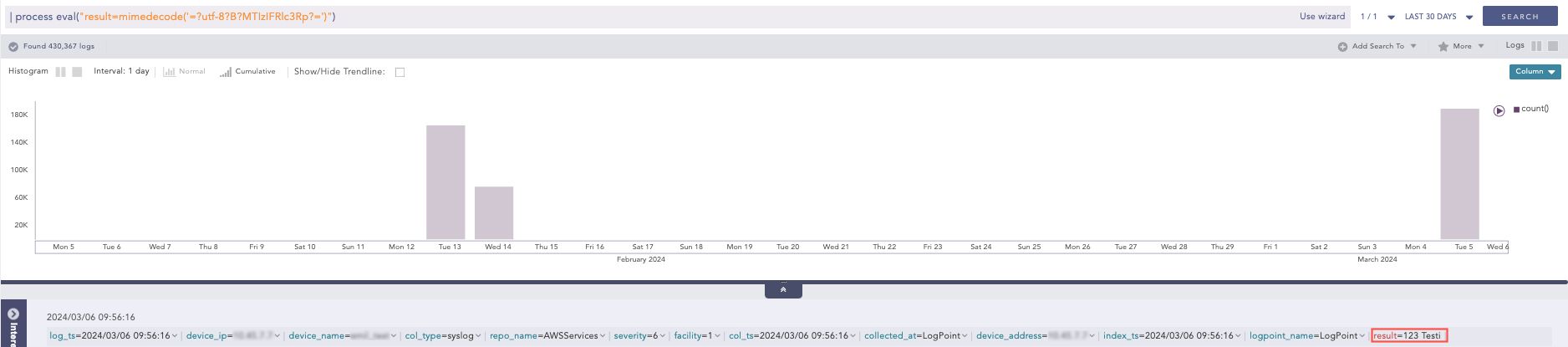Image resolution: width=1568 pixels, height=347 pixels.
Task: Open the Column chart type dropdown
Action: pos(1535,72)
